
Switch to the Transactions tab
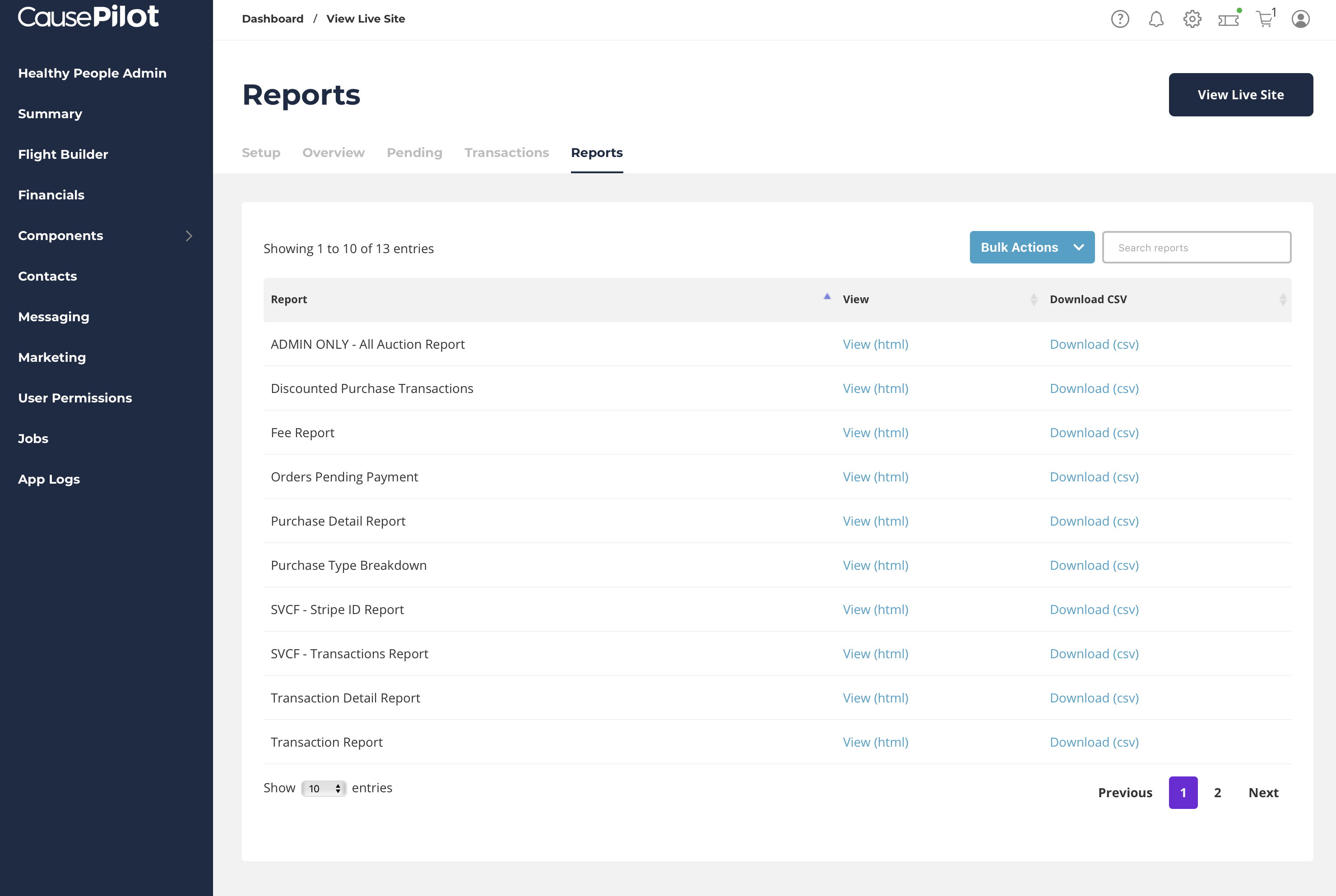click(506, 152)
